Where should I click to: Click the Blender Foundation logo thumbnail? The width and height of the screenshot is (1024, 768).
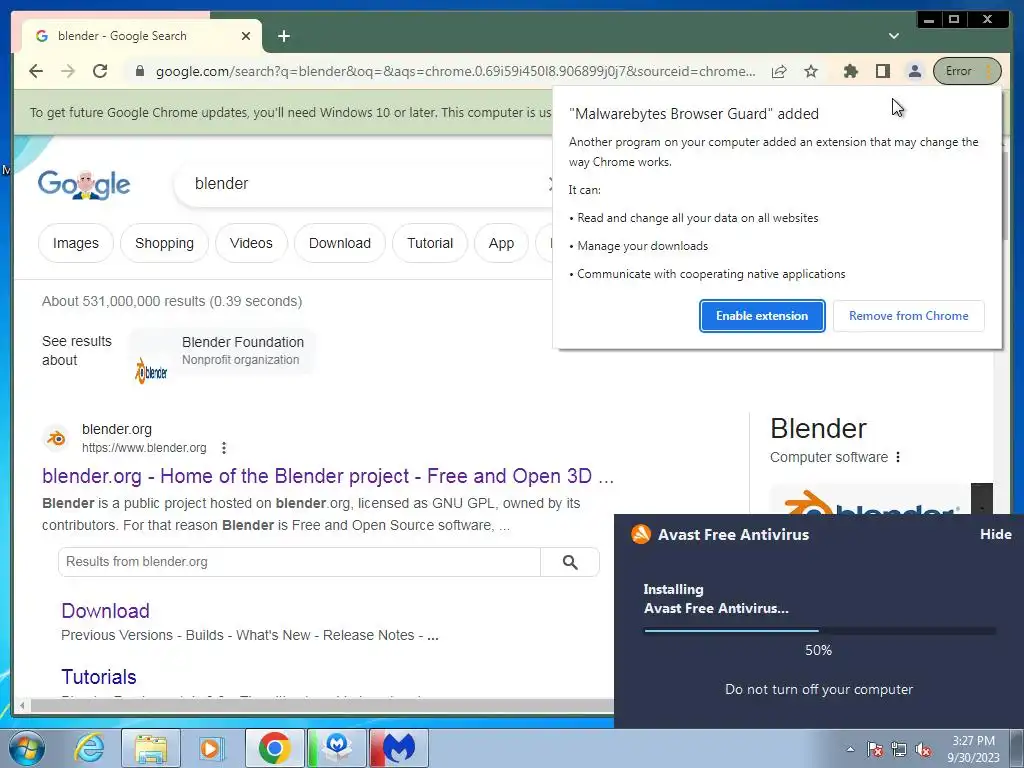tap(152, 371)
